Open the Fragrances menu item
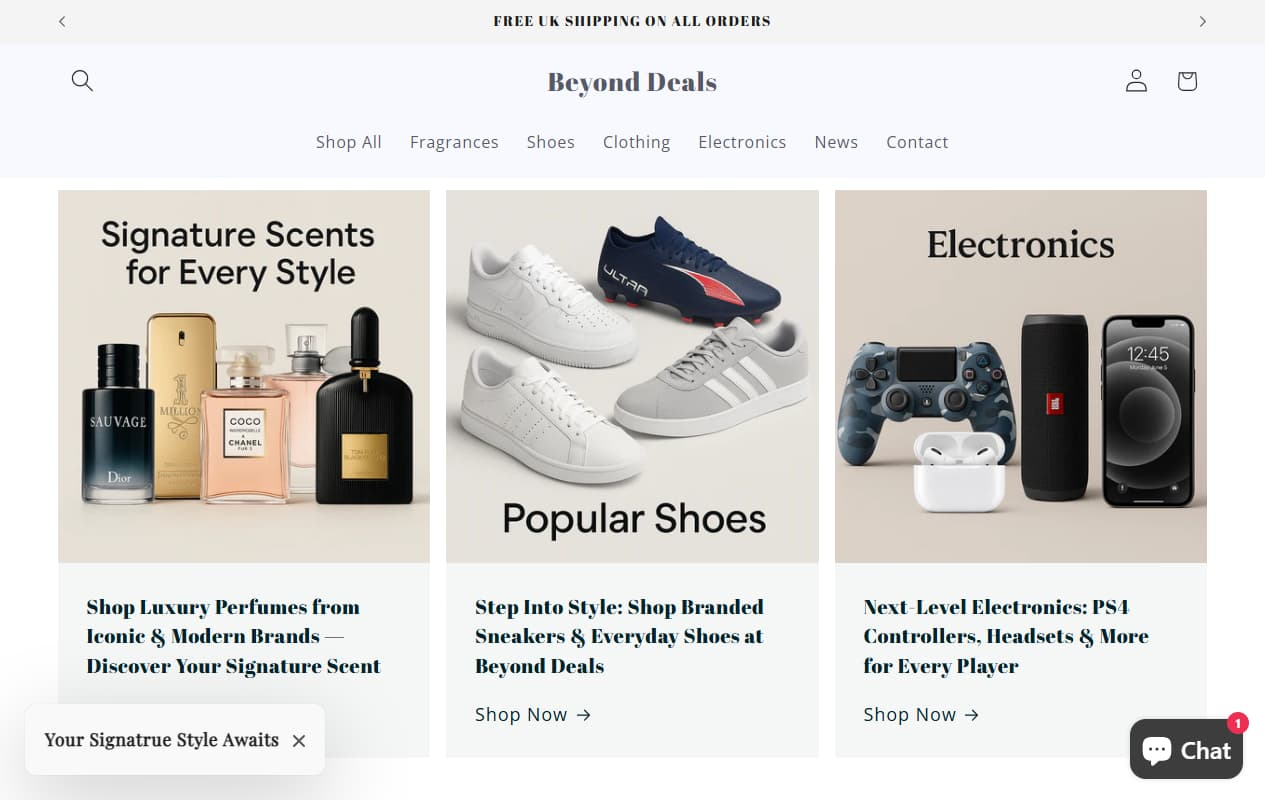Viewport: 1265px width, 800px height. [454, 142]
